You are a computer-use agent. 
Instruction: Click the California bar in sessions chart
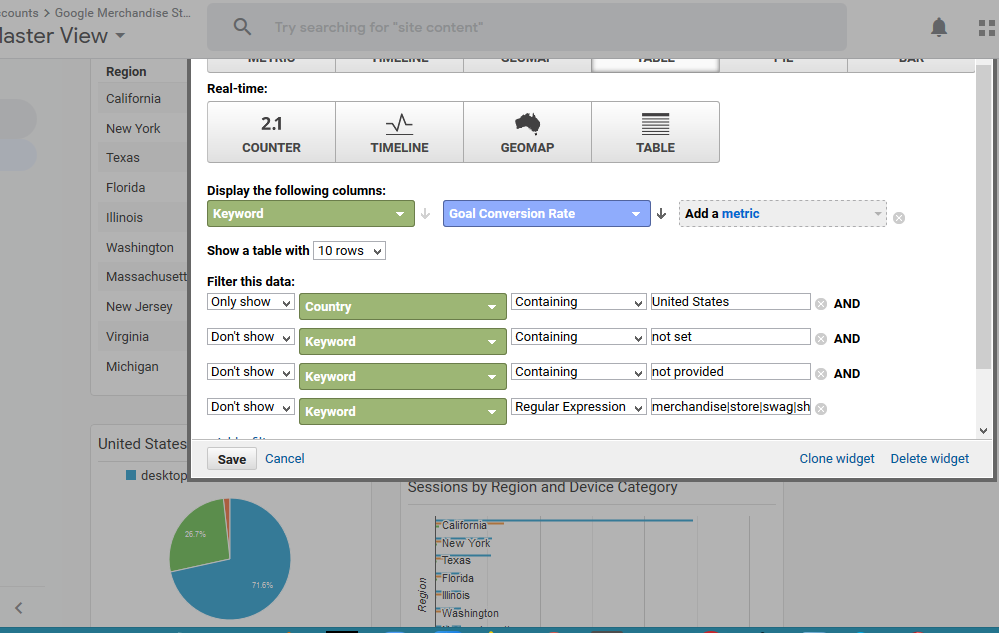tap(566, 520)
